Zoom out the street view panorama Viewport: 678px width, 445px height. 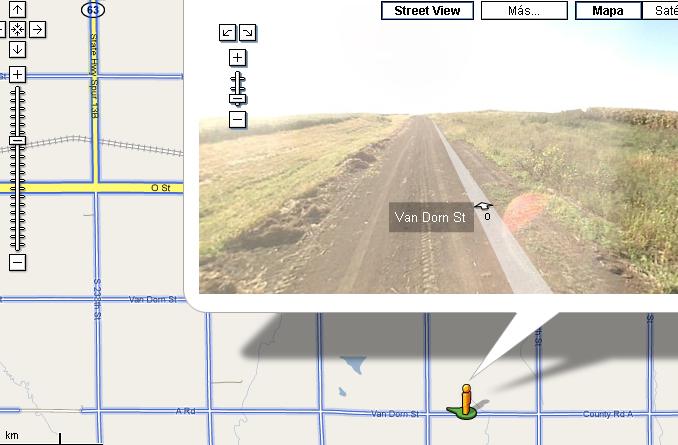coord(237,119)
